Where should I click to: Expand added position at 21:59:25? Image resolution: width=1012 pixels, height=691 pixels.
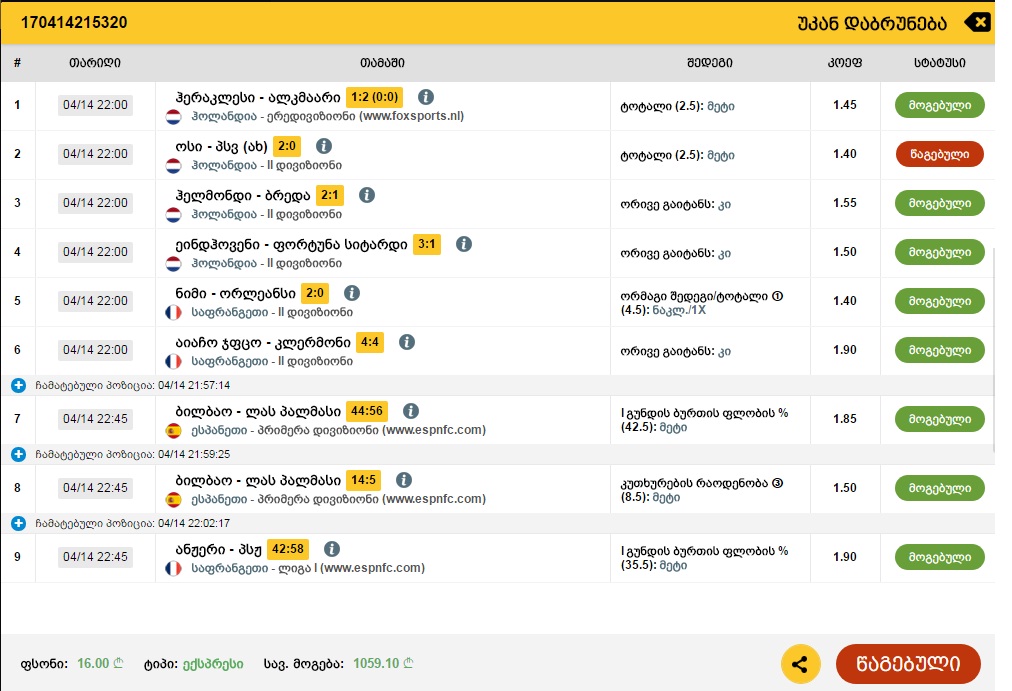click(x=18, y=454)
